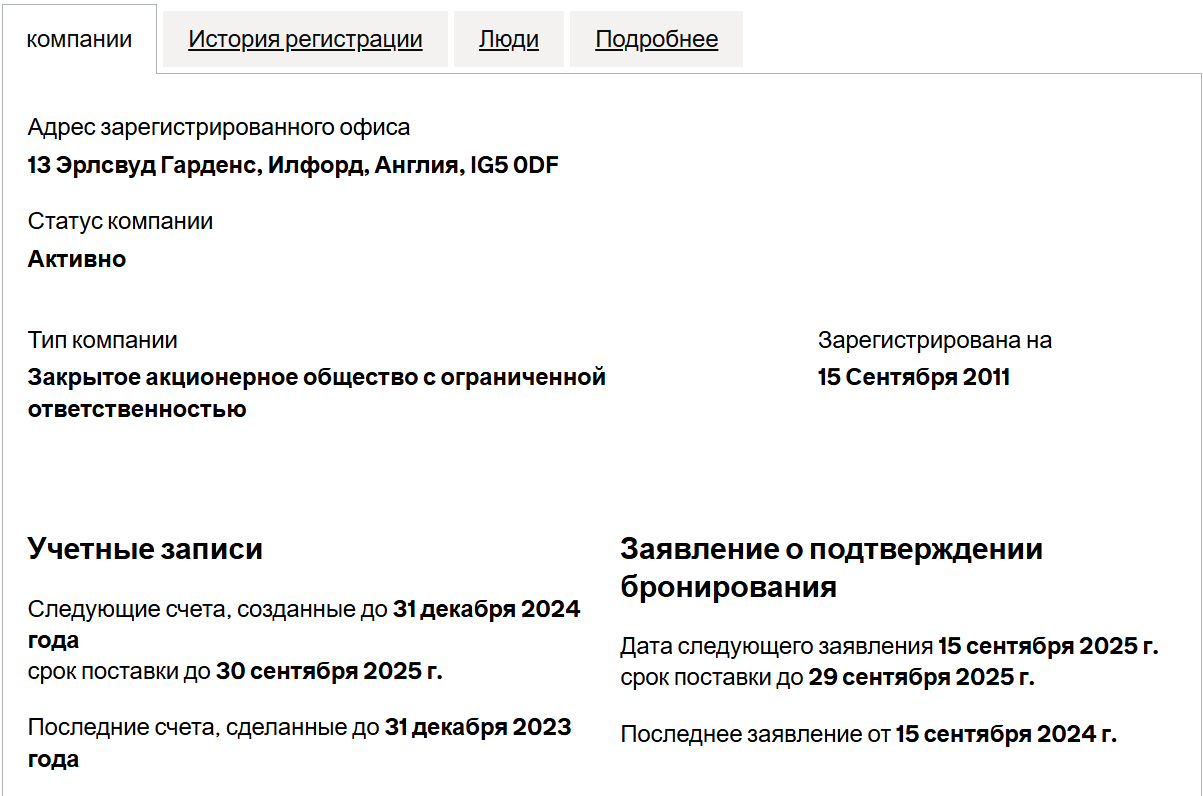Image resolution: width=1203 pixels, height=796 pixels.
Task: Follow the Подробнее link
Action: tap(655, 38)
